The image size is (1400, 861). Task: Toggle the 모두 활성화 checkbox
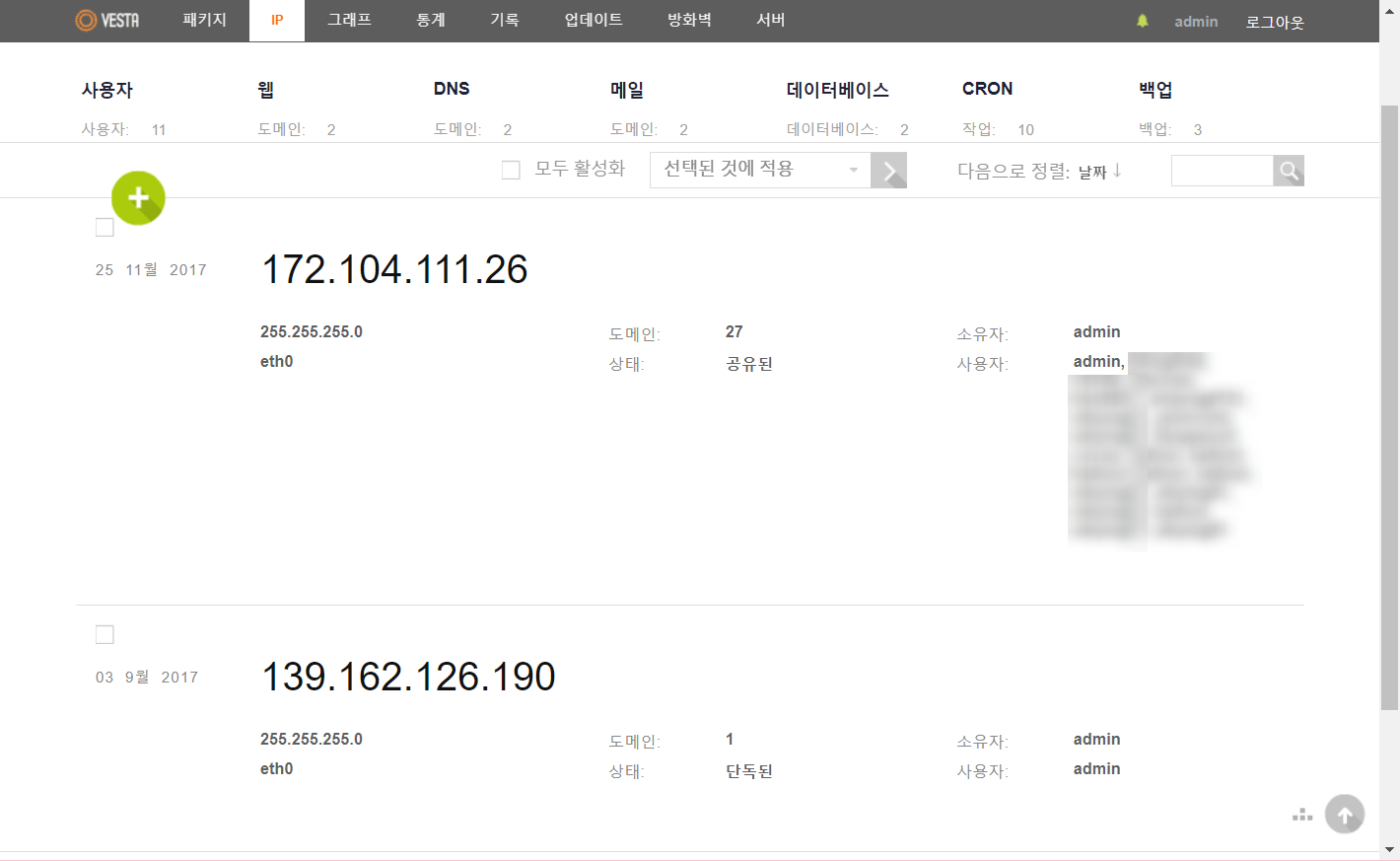tap(511, 170)
